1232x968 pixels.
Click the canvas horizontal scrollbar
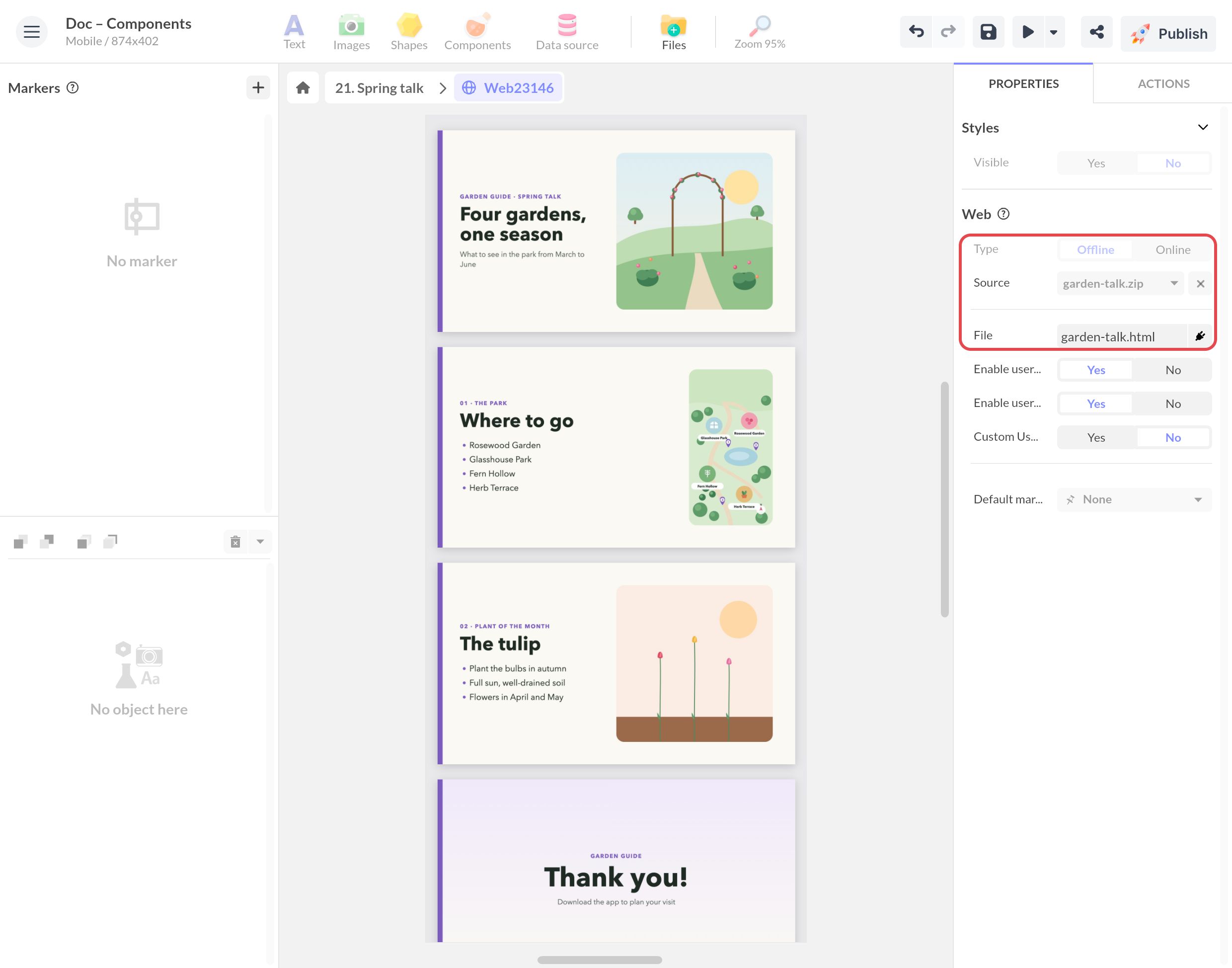pos(600,960)
